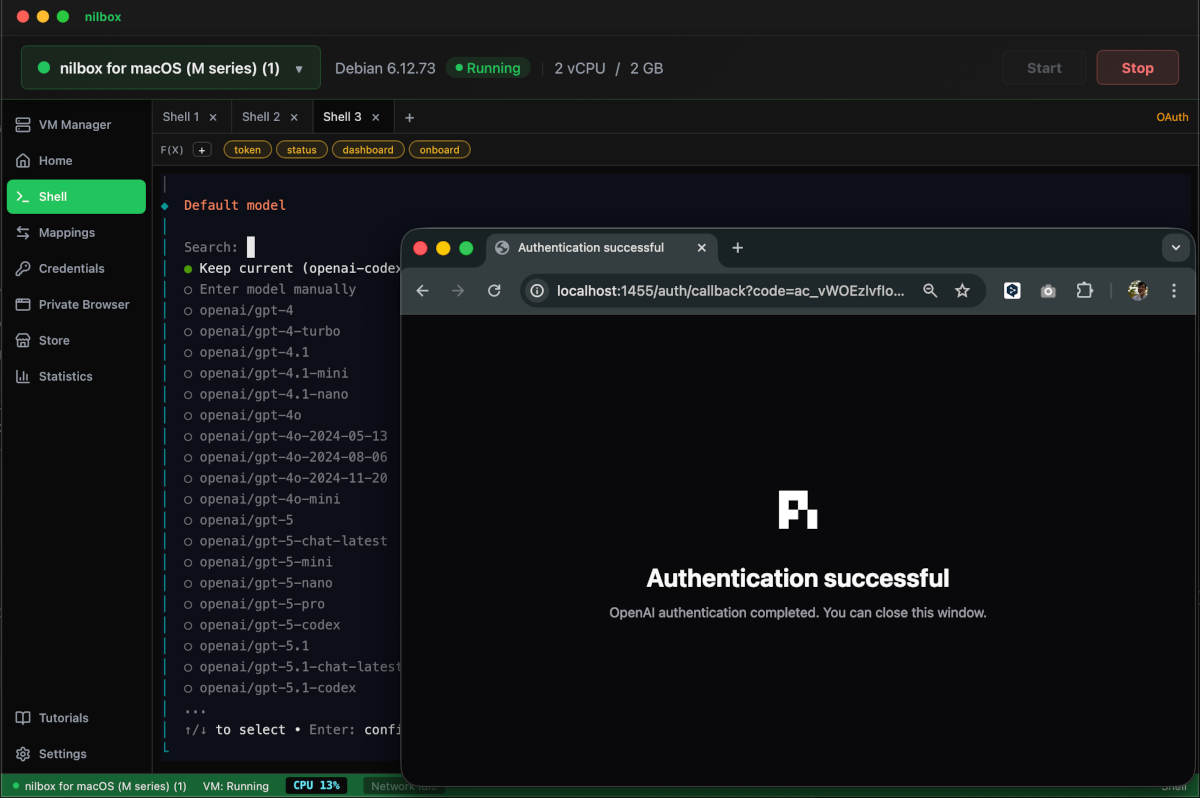Screen dimensions: 1200x798
Task: Switch to the Shell 2 tab
Action: [261, 116]
